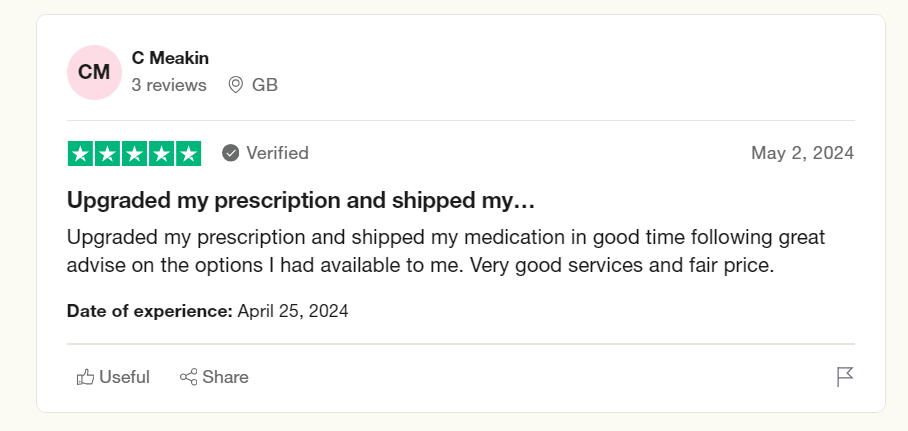Select the GB country label
This screenshot has height=431, width=908.
(x=265, y=85)
